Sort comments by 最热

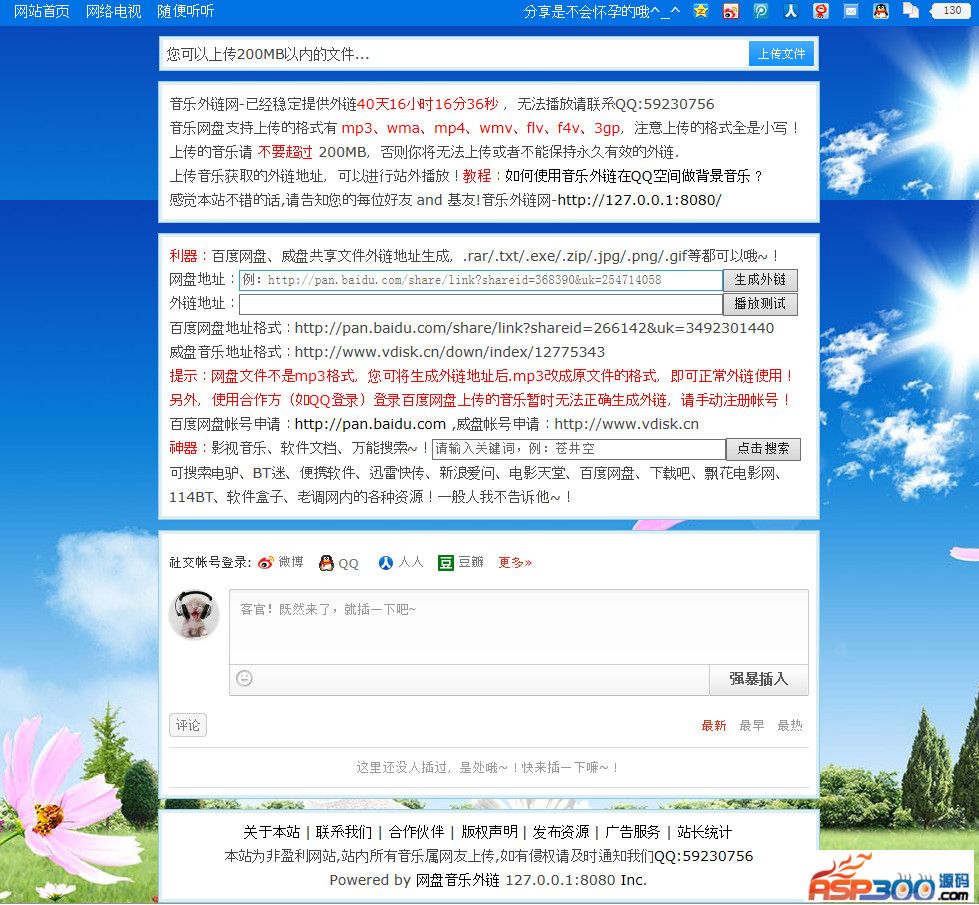(x=790, y=726)
